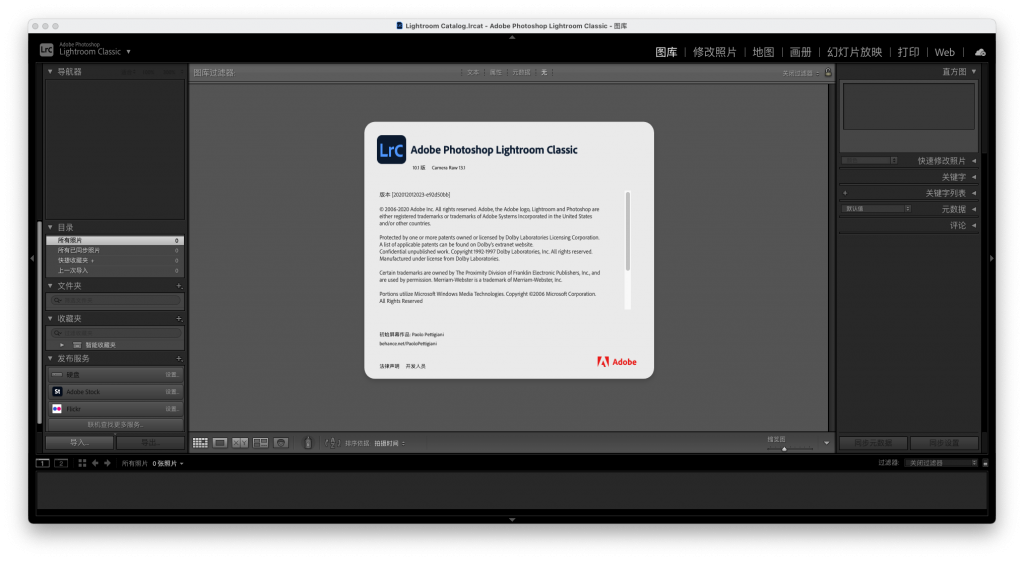Screen dimensions: 1024x561
Task: Click the Adobe logo in About dialog
Action: click(x=616, y=362)
